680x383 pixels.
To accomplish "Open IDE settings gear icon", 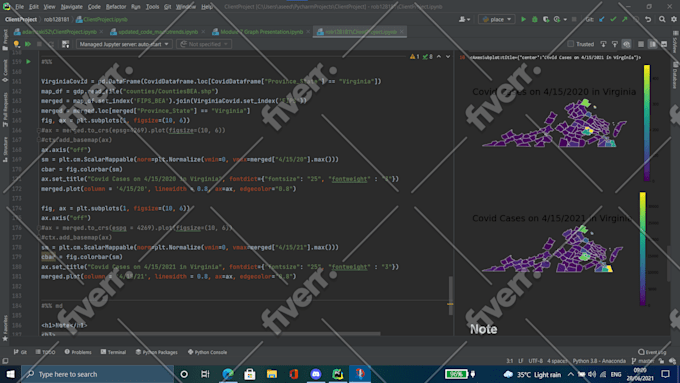I will tap(674, 20).
